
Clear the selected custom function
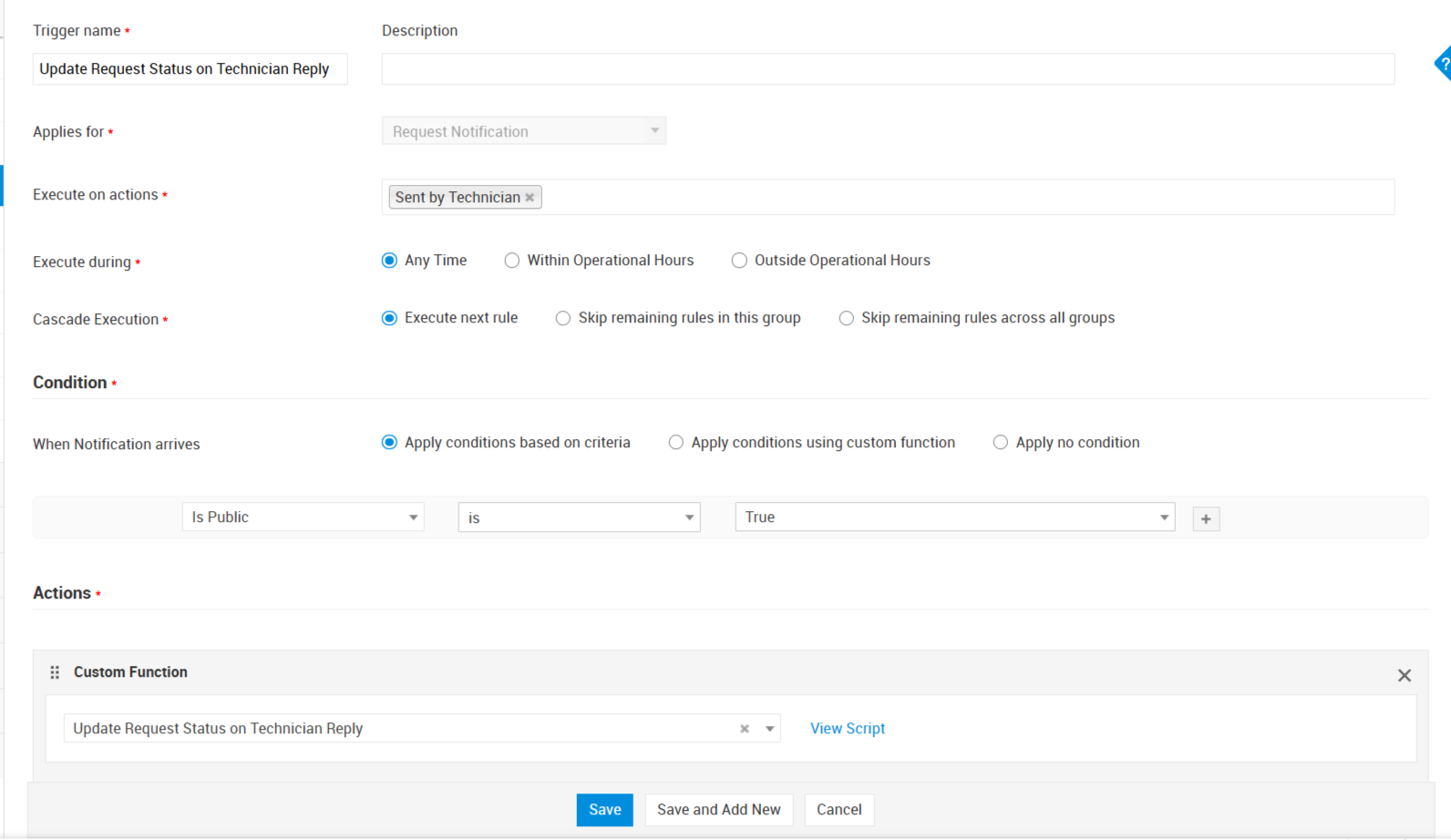click(x=745, y=729)
